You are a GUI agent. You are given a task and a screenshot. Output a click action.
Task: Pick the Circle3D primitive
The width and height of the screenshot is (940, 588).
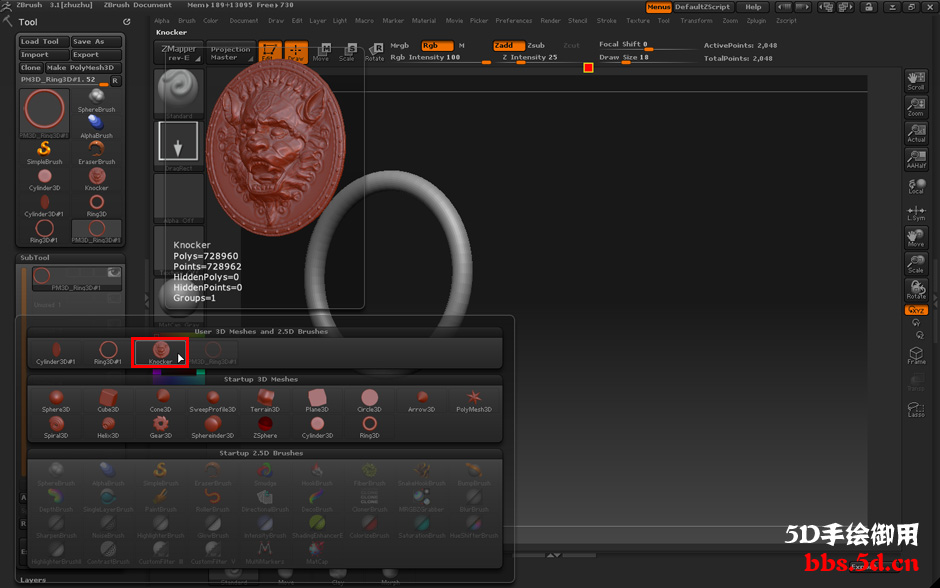click(x=369, y=400)
